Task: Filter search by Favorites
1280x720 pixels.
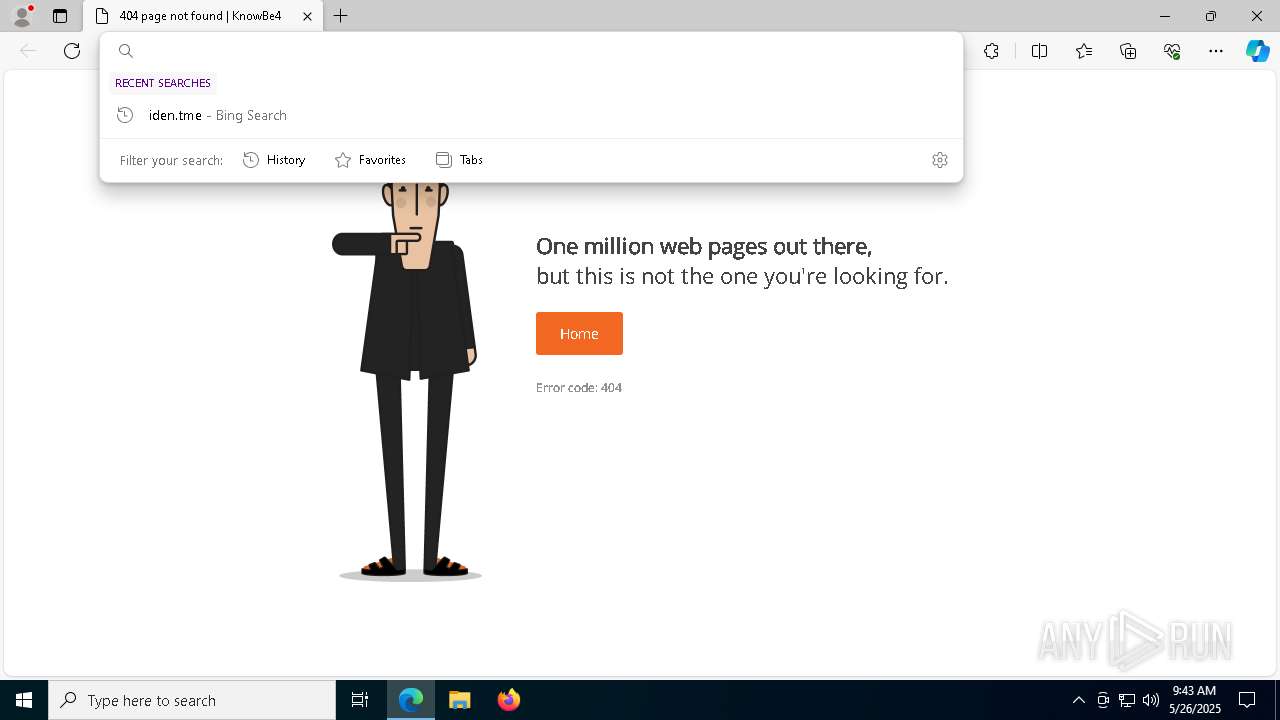Action: pyautogui.click(x=370, y=160)
